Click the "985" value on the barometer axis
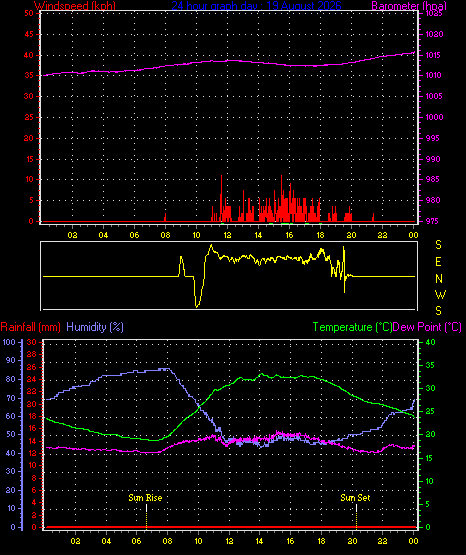 pos(433,179)
